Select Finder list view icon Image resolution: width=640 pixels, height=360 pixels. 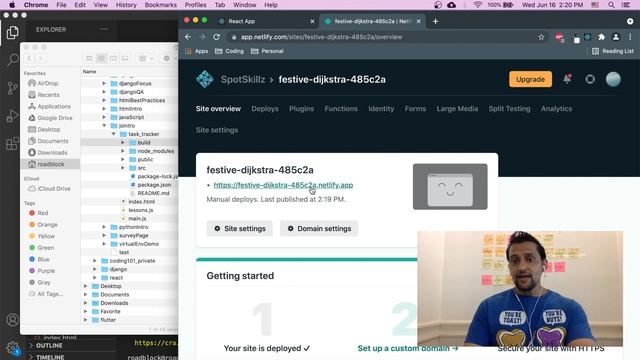[101, 58]
